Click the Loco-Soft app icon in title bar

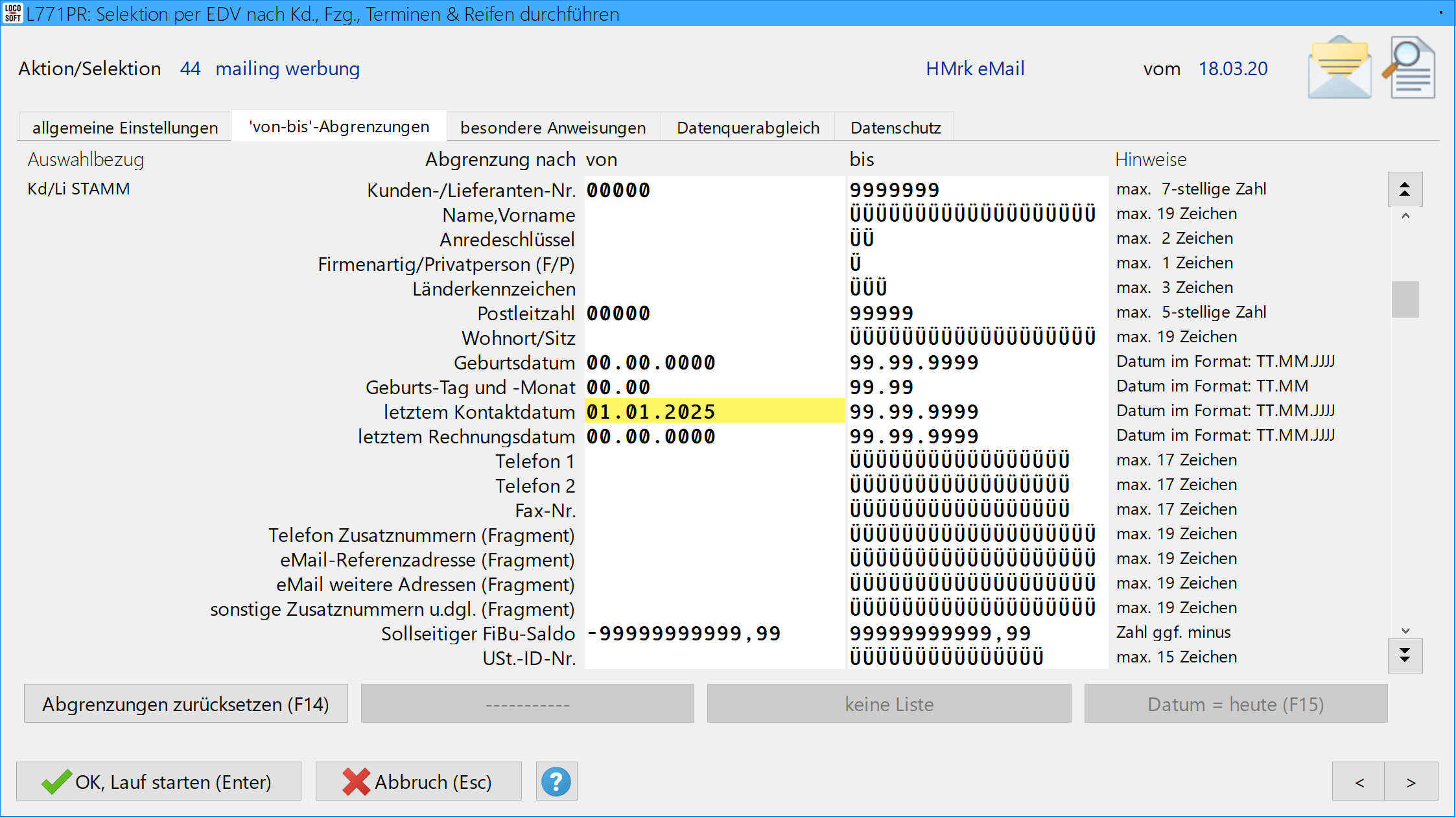[12, 13]
